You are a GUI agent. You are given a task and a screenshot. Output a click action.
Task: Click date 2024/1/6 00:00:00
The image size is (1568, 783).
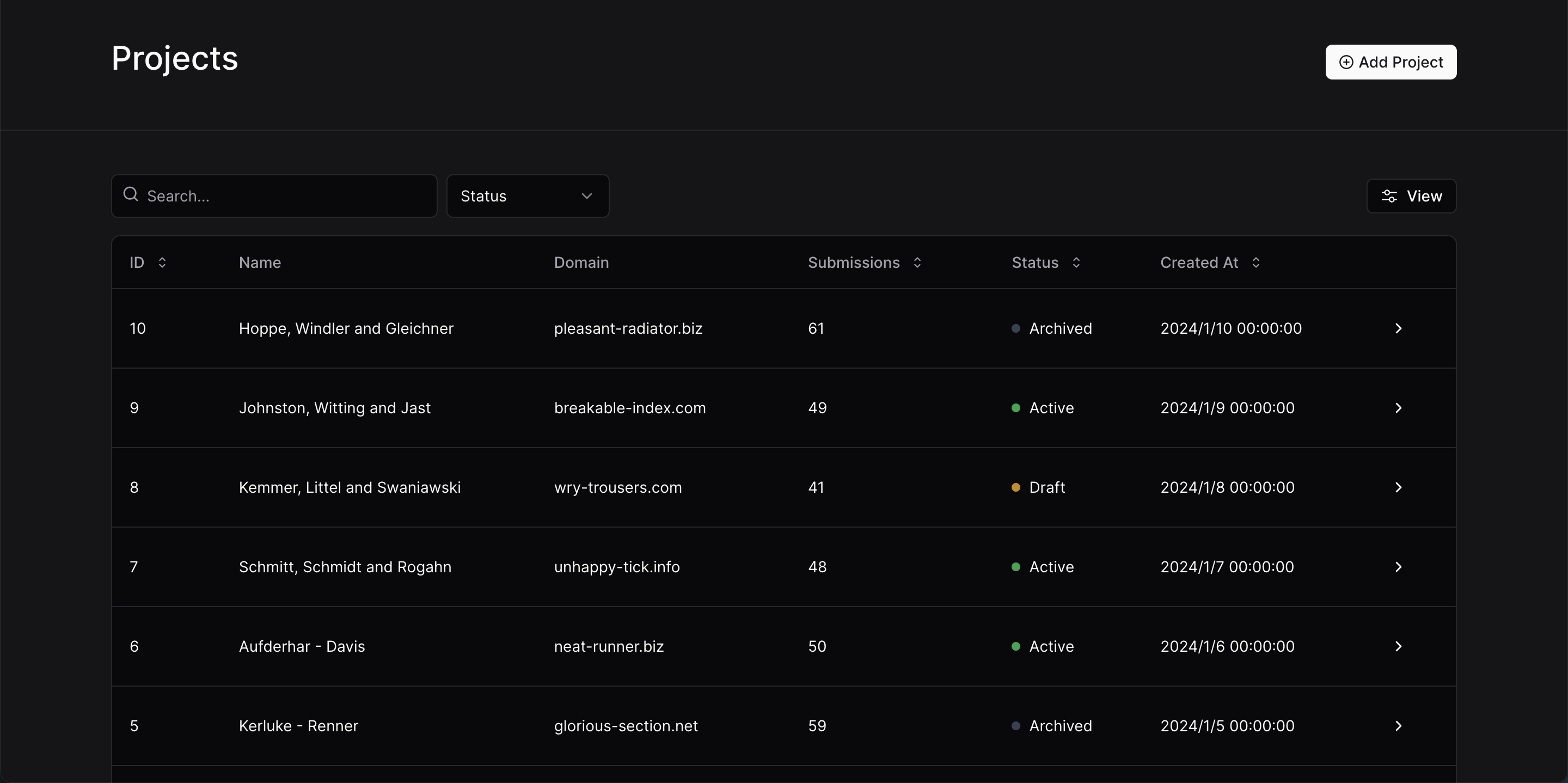click(x=1227, y=647)
